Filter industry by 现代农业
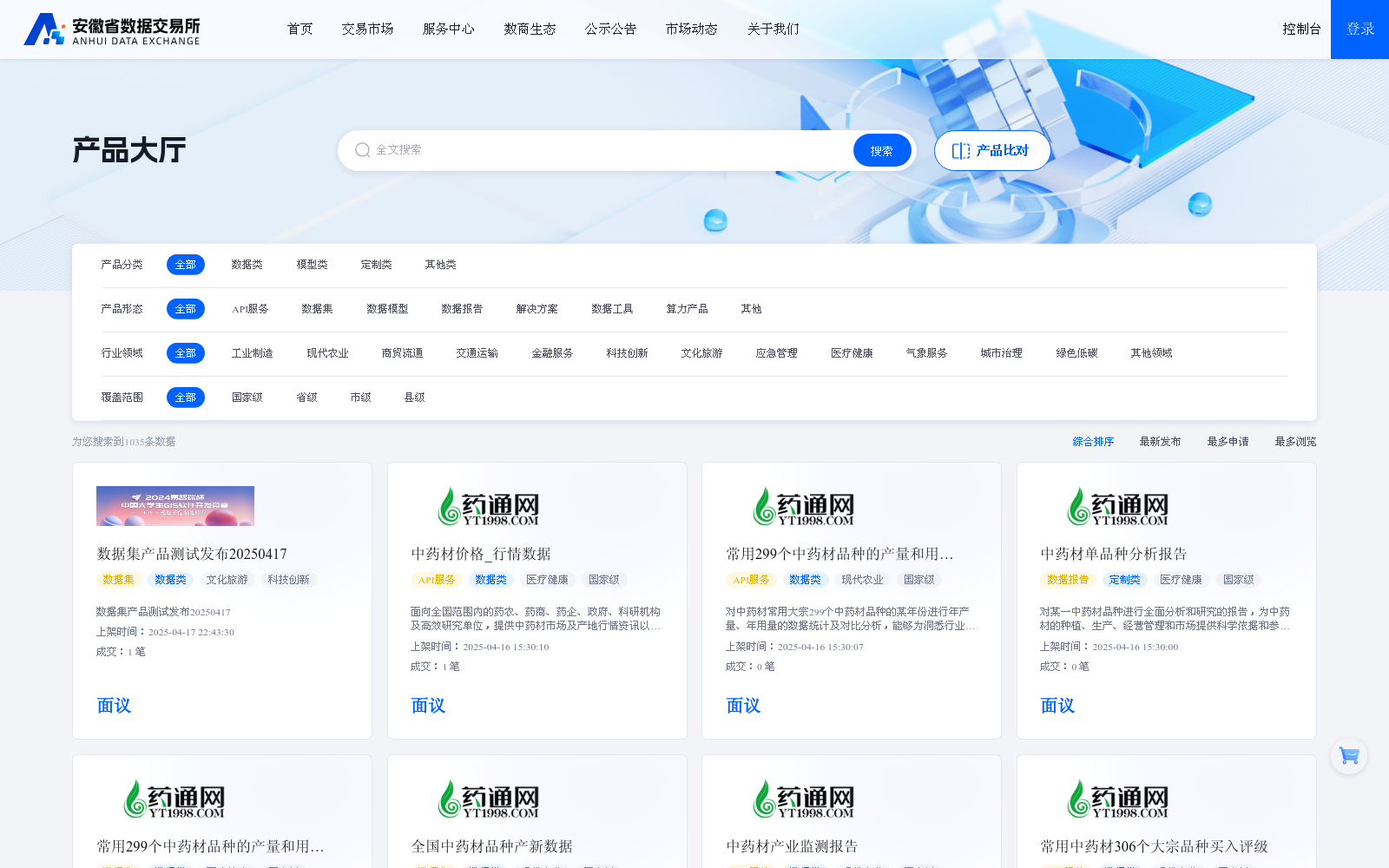The image size is (1389, 868). [327, 353]
